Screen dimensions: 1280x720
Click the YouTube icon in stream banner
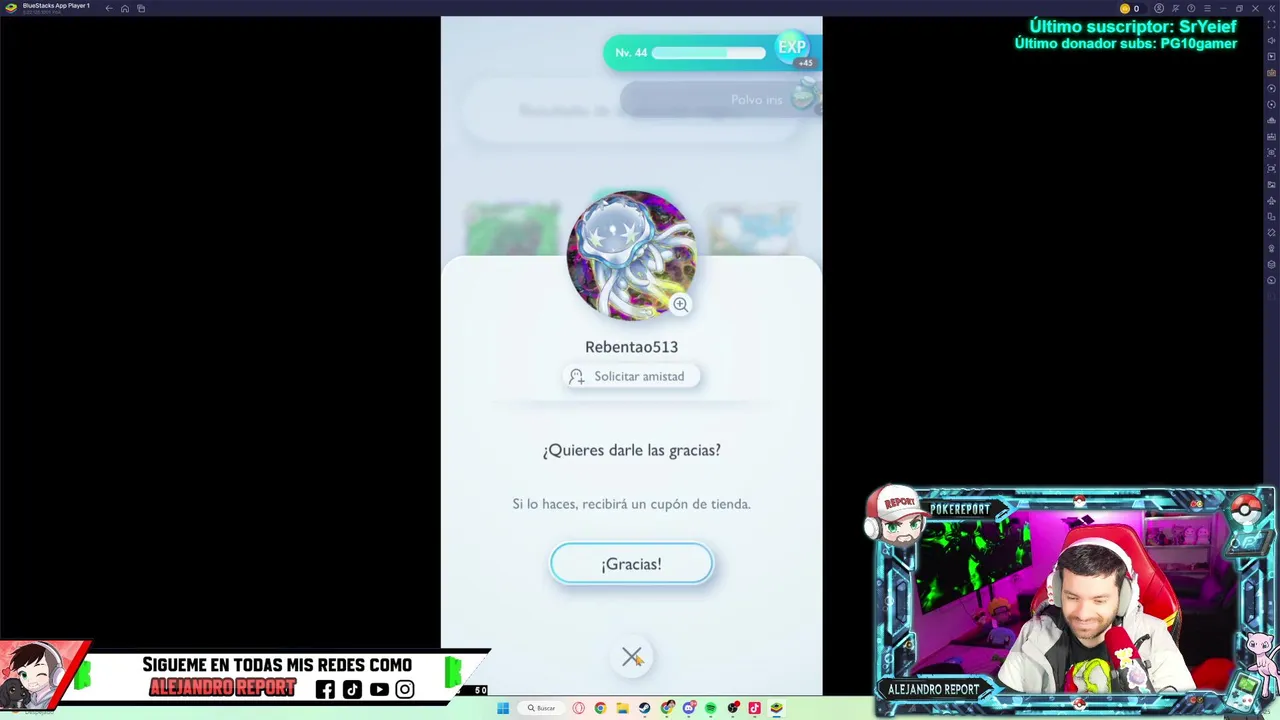pos(379,689)
